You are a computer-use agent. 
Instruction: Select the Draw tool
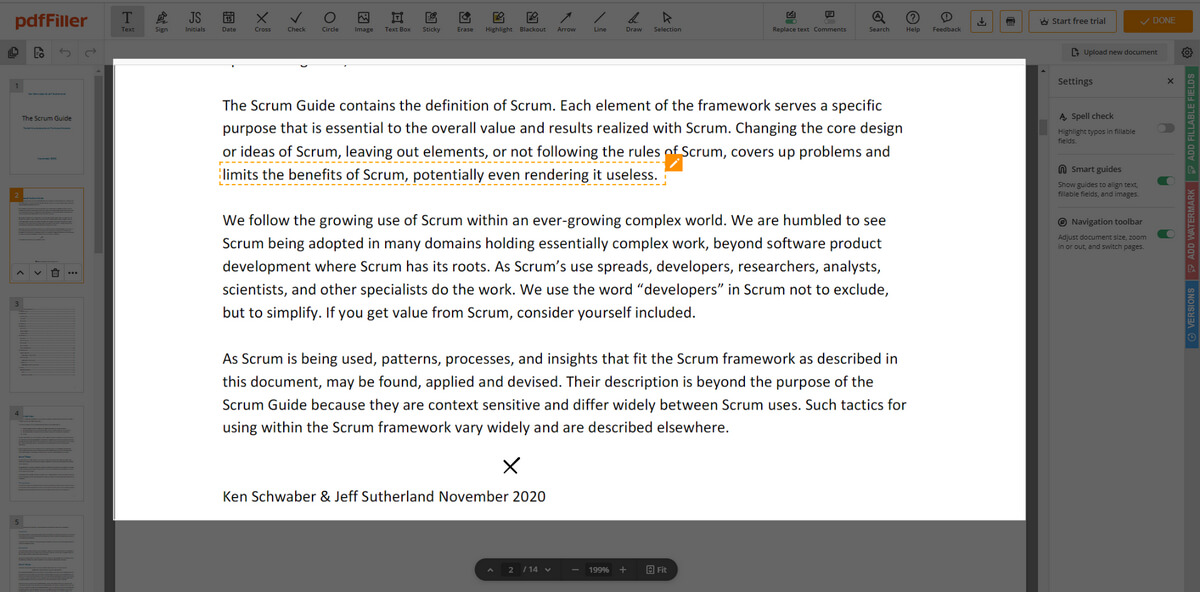[x=633, y=21]
